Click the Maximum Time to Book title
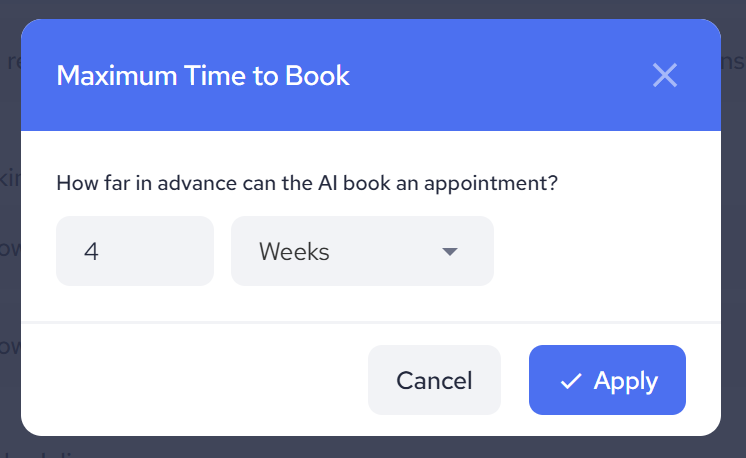746x458 pixels. 203,75
